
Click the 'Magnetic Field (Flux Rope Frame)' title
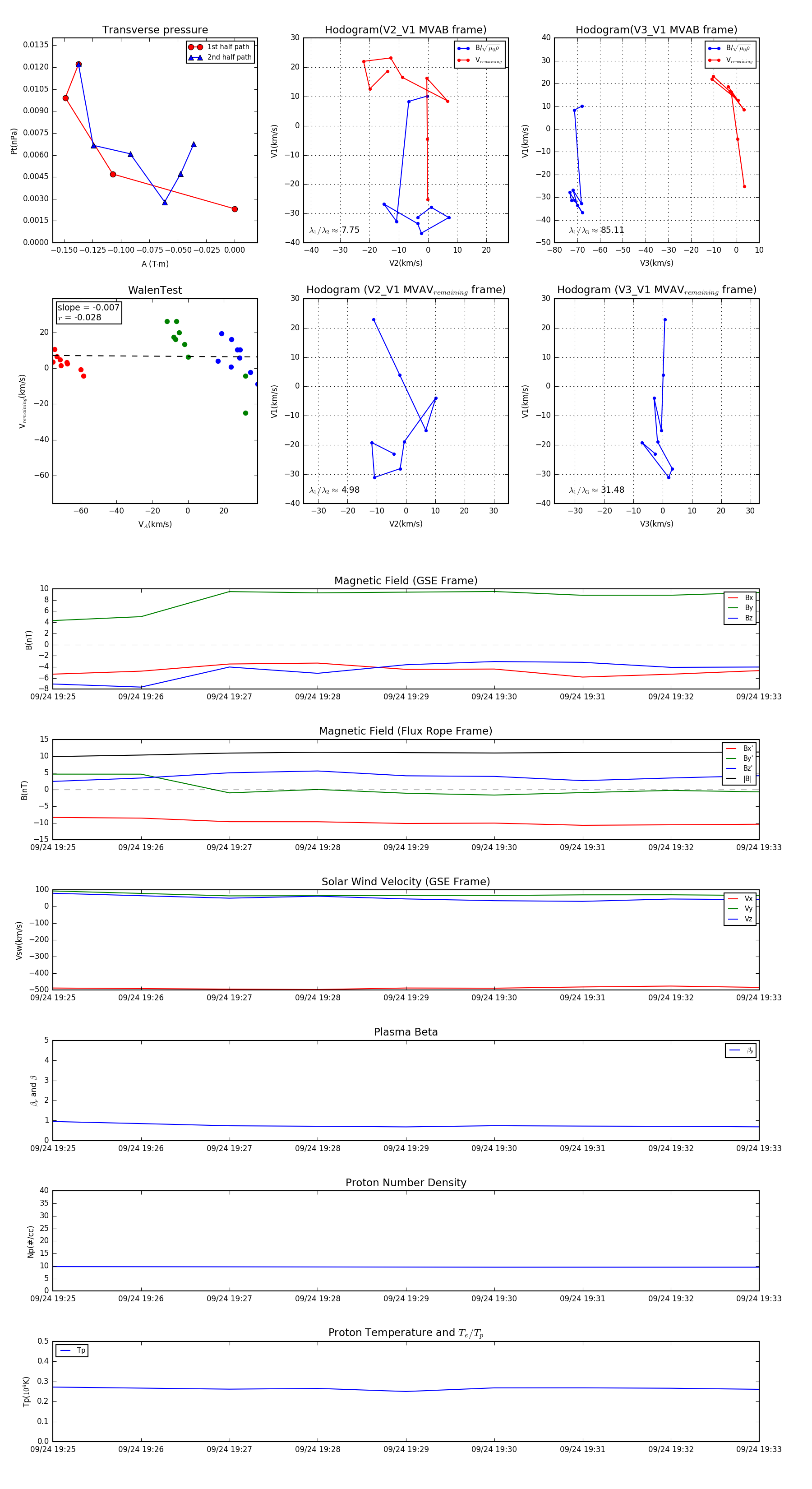(406, 731)
